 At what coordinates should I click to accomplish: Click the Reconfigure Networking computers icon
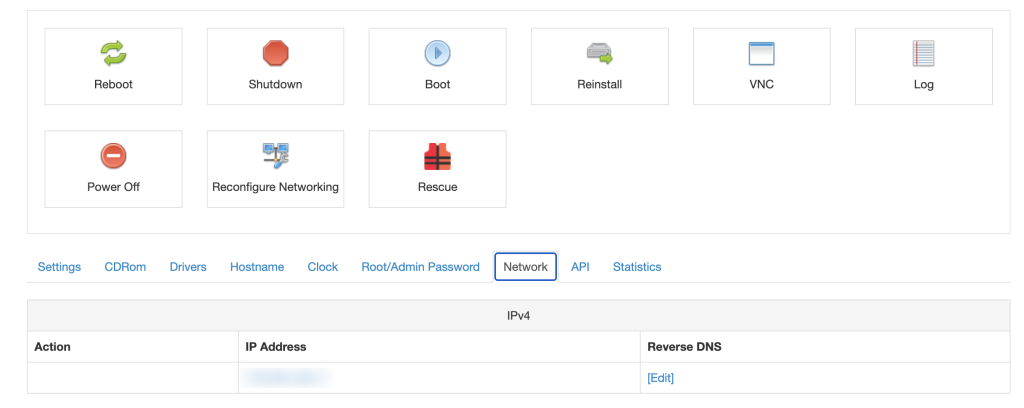(276, 156)
